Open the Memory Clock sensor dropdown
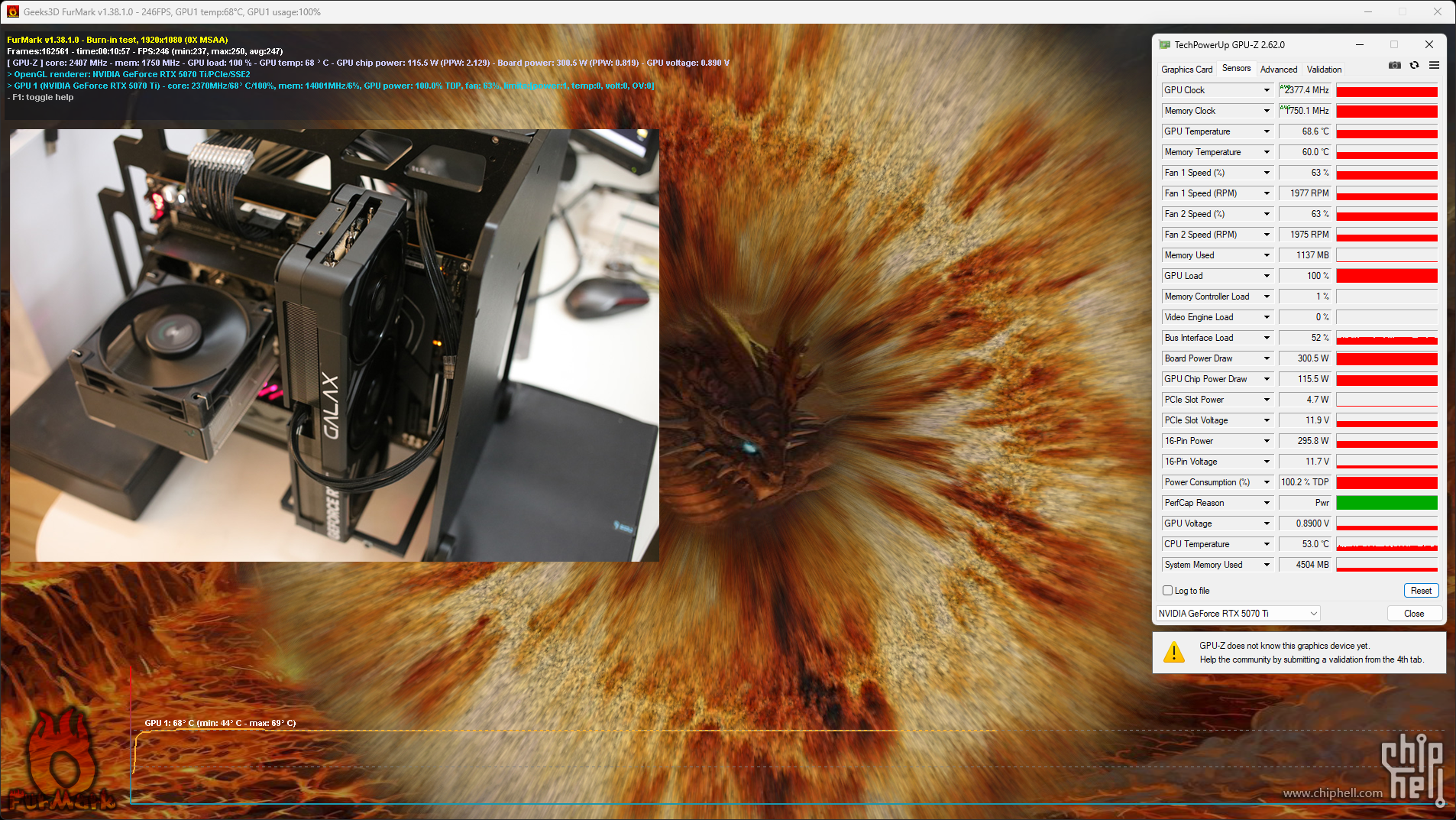1456x820 pixels. [x=1267, y=111]
